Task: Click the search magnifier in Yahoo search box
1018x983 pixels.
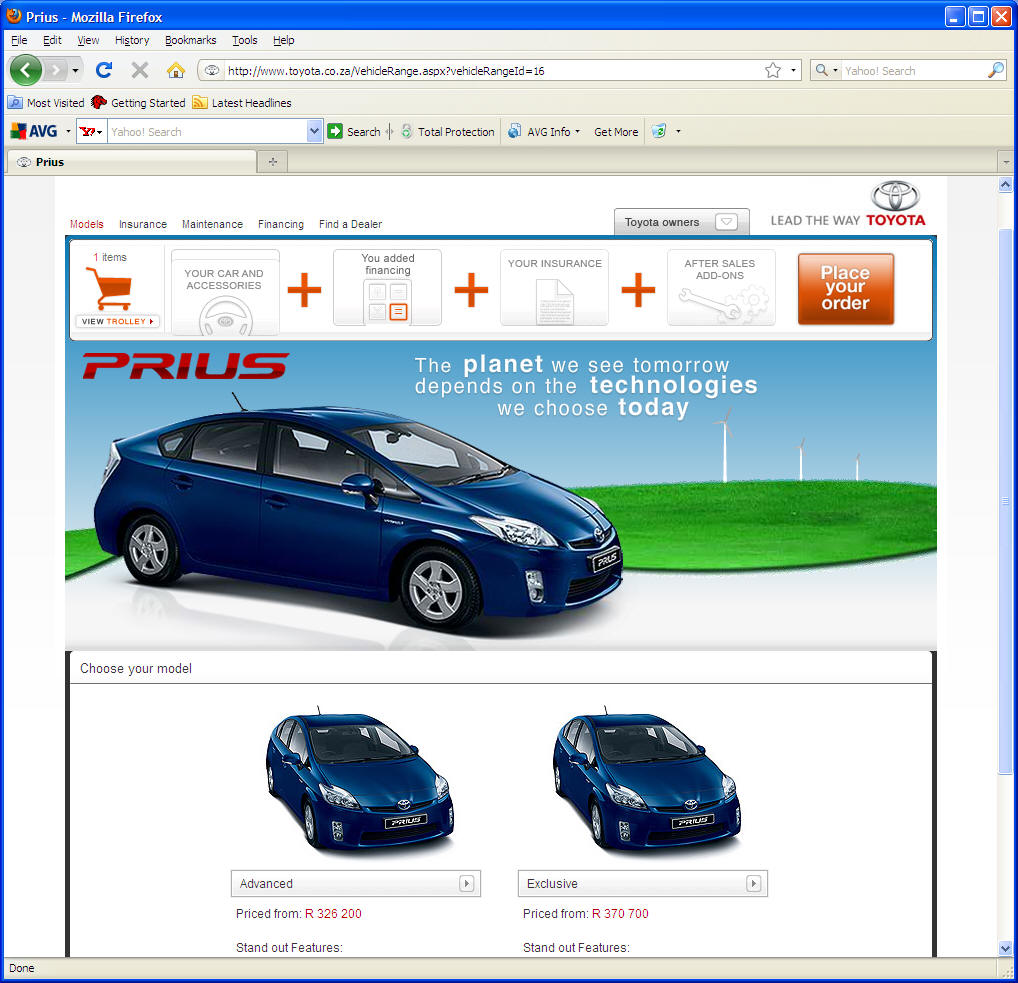Action: 995,70
